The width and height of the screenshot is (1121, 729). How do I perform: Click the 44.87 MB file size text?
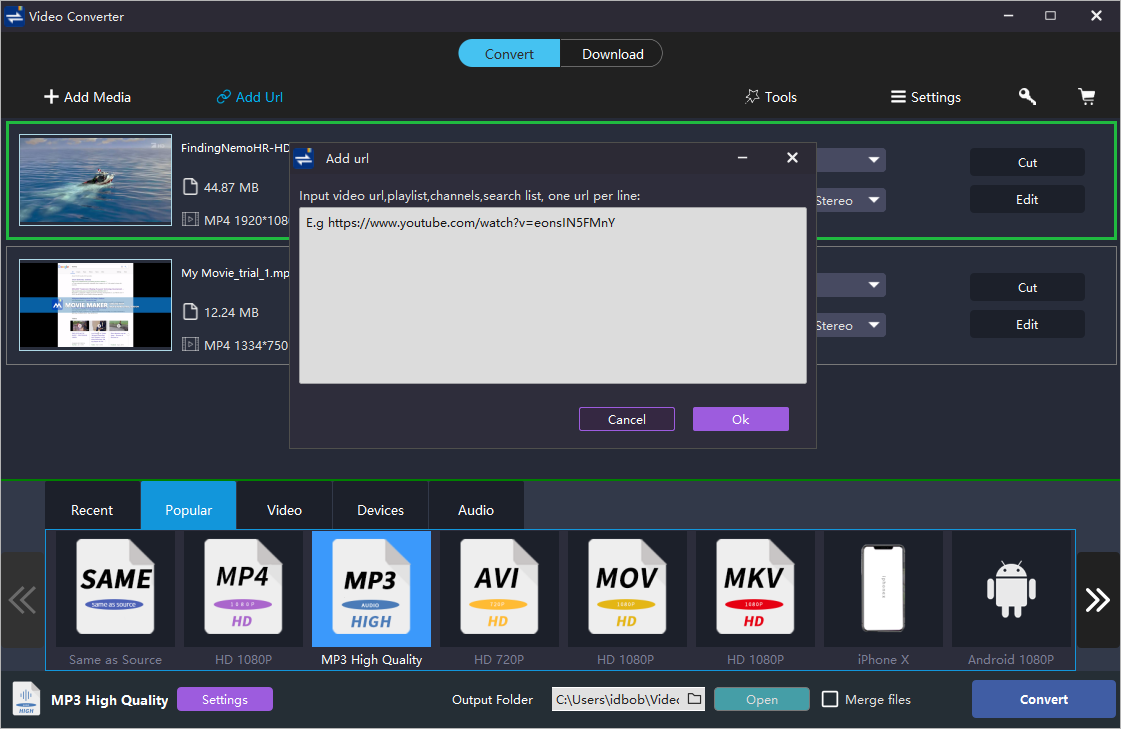coord(231,187)
